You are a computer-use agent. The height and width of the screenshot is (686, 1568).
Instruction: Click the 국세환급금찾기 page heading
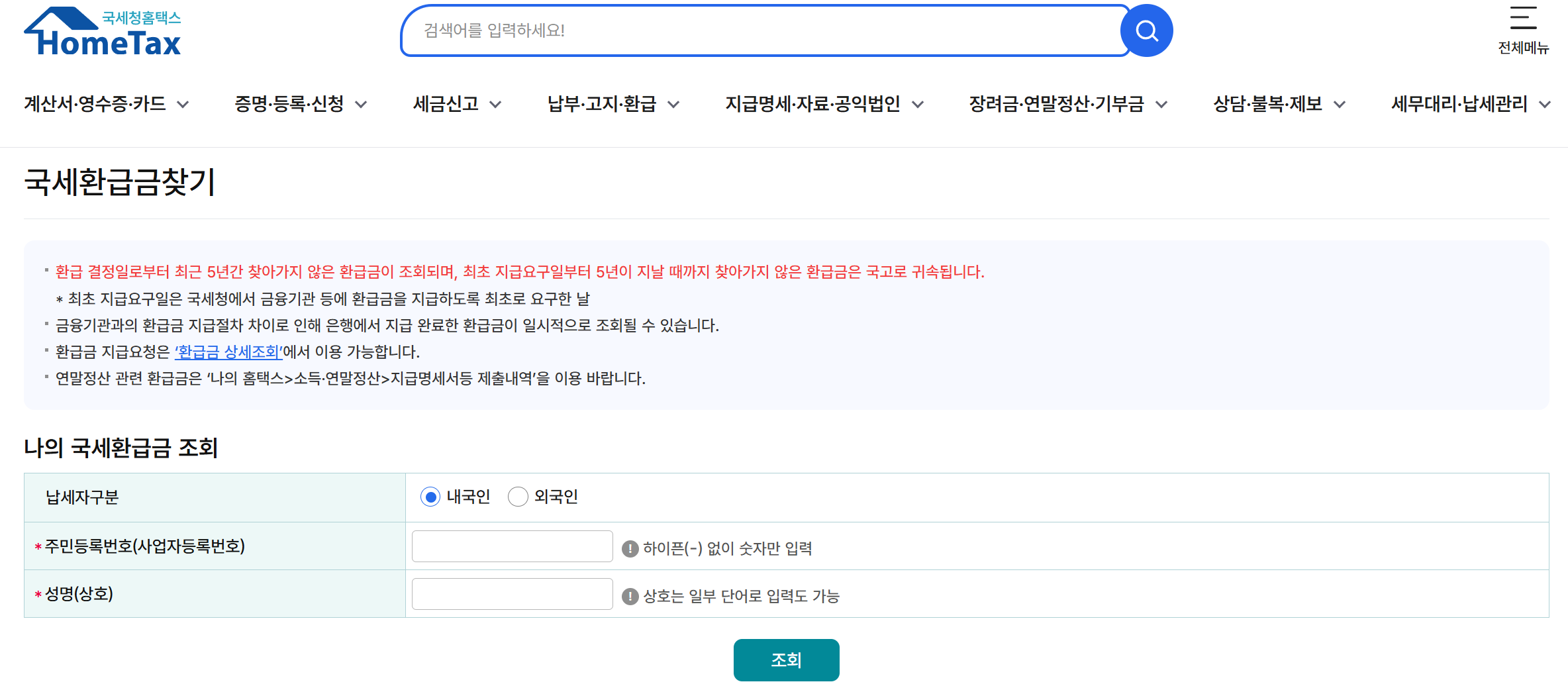tap(120, 181)
